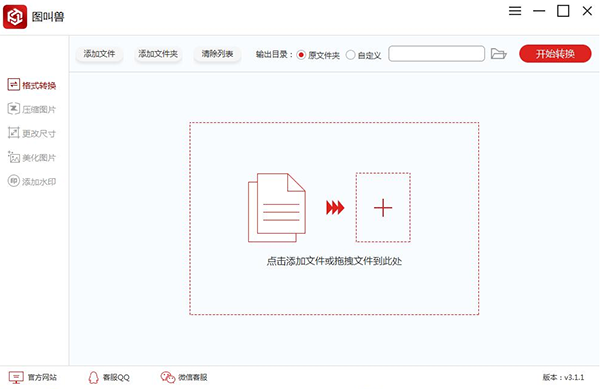Switch to 更改尺寸 sidebar tab
This screenshot has height=389, width=600.
click(x=32, y=133)
